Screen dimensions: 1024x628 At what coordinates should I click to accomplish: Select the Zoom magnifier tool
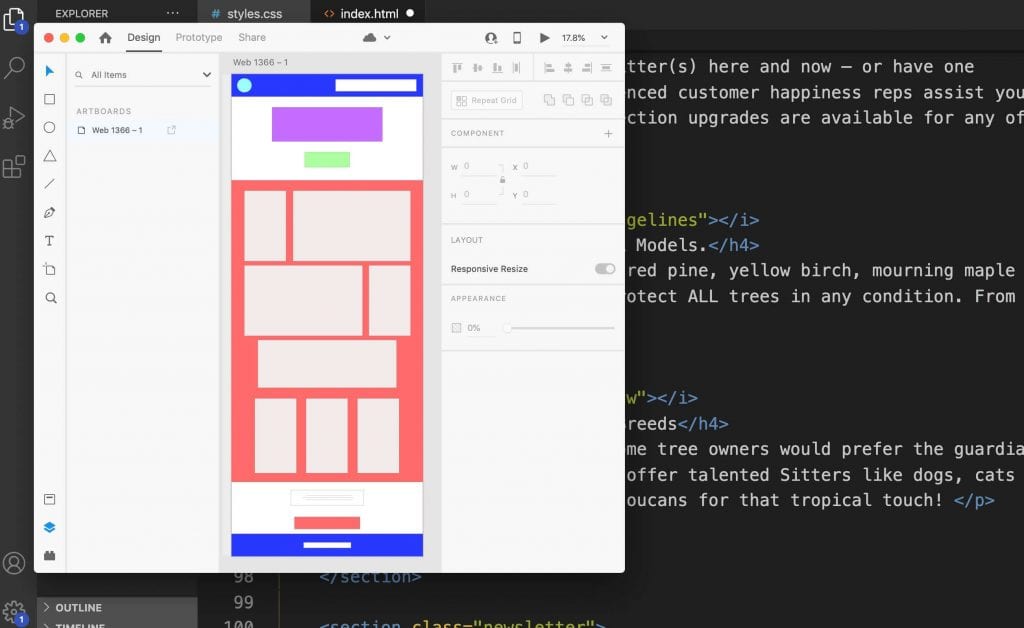(50, 298)
